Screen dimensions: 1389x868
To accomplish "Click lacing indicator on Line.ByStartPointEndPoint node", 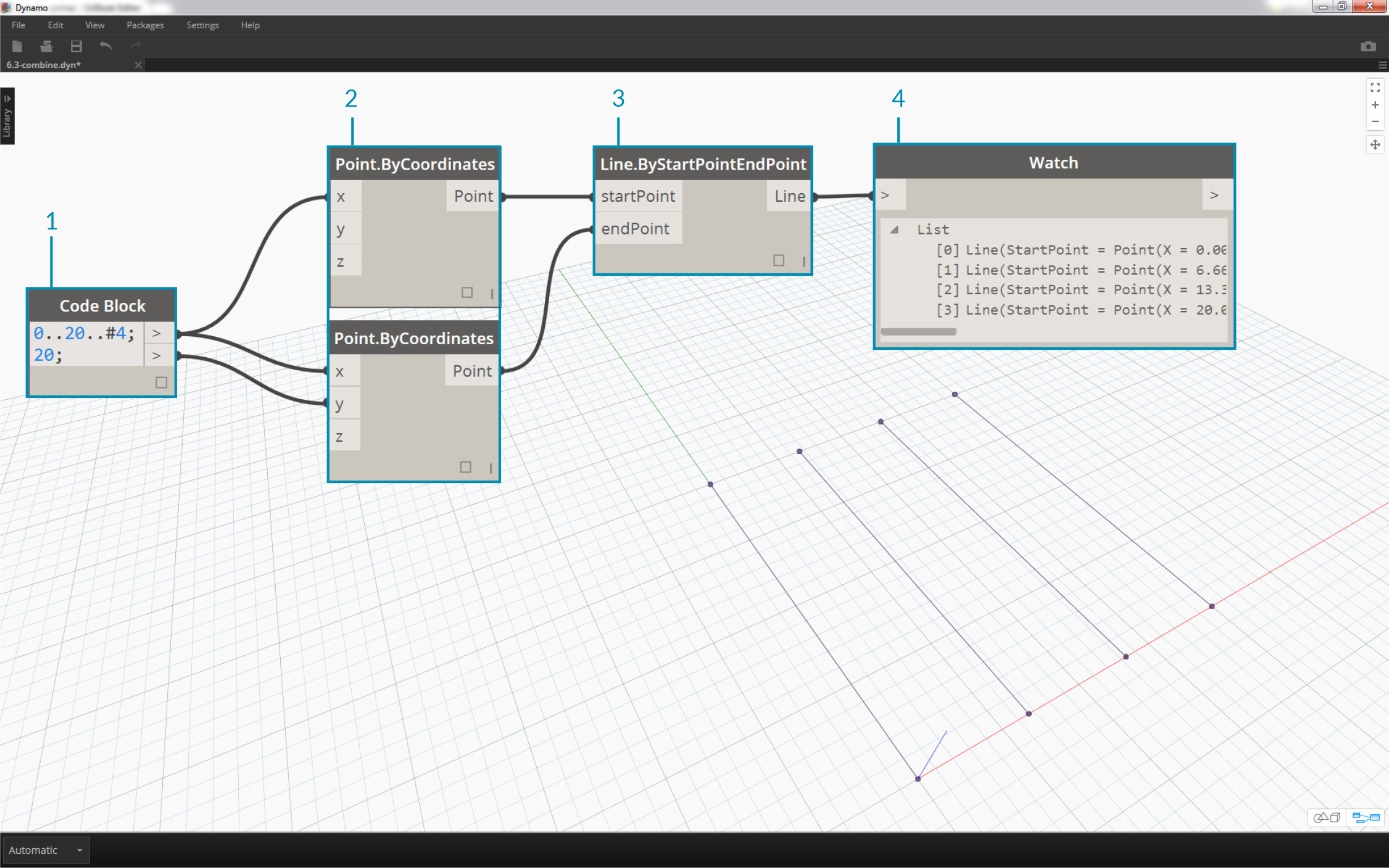I will click(803, 262).
